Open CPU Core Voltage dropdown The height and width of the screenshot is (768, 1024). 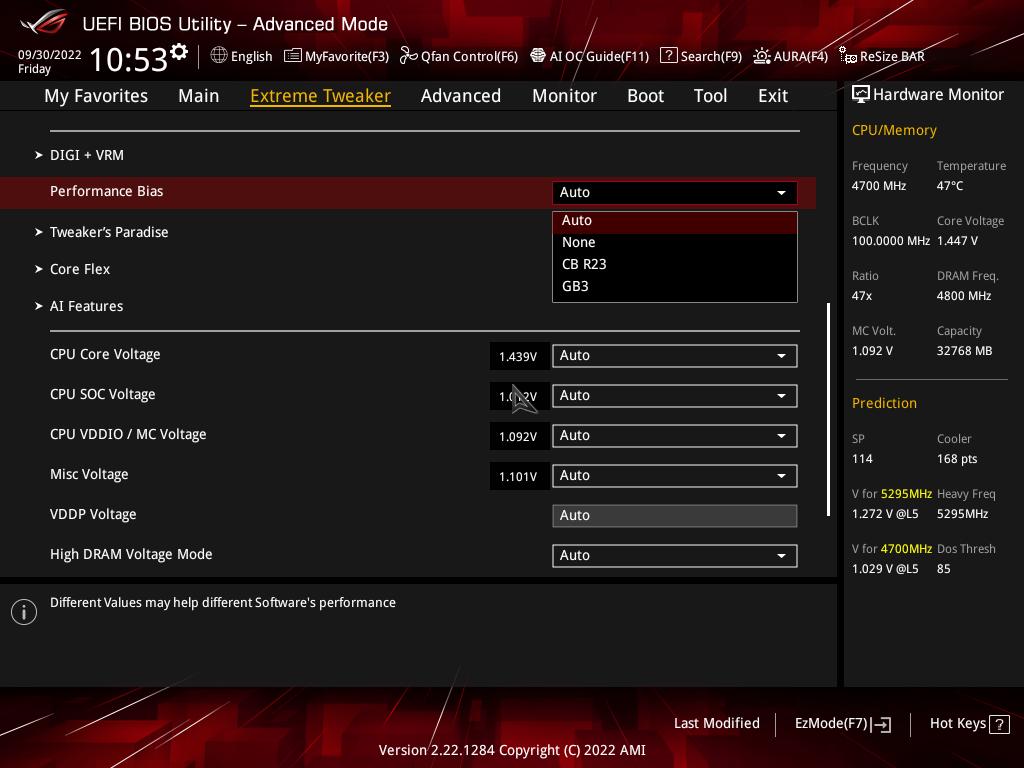tap(675, 356)
